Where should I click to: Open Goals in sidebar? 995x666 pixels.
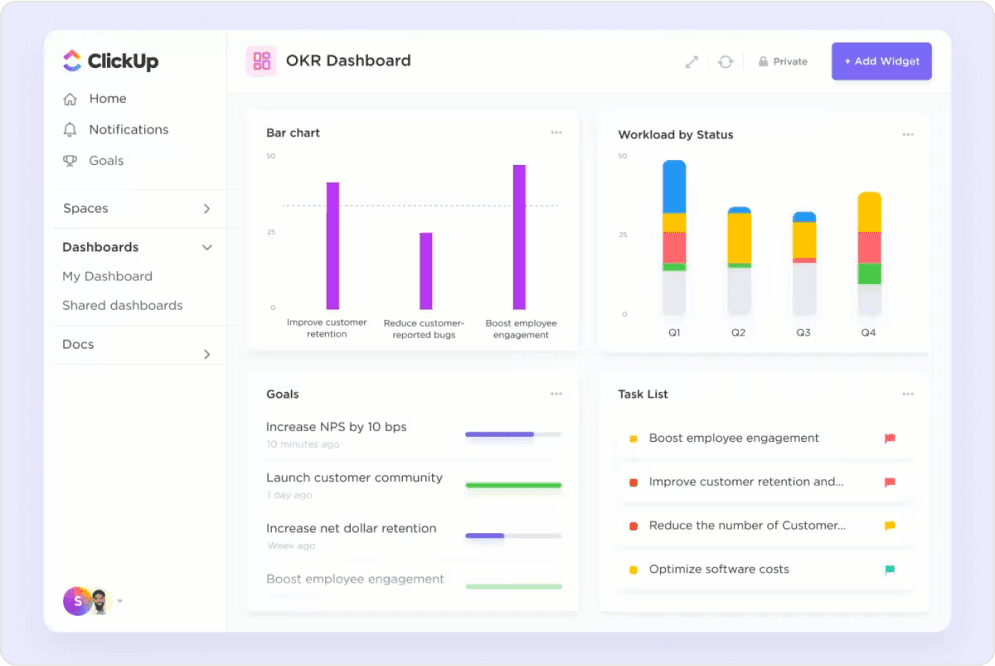106,160
